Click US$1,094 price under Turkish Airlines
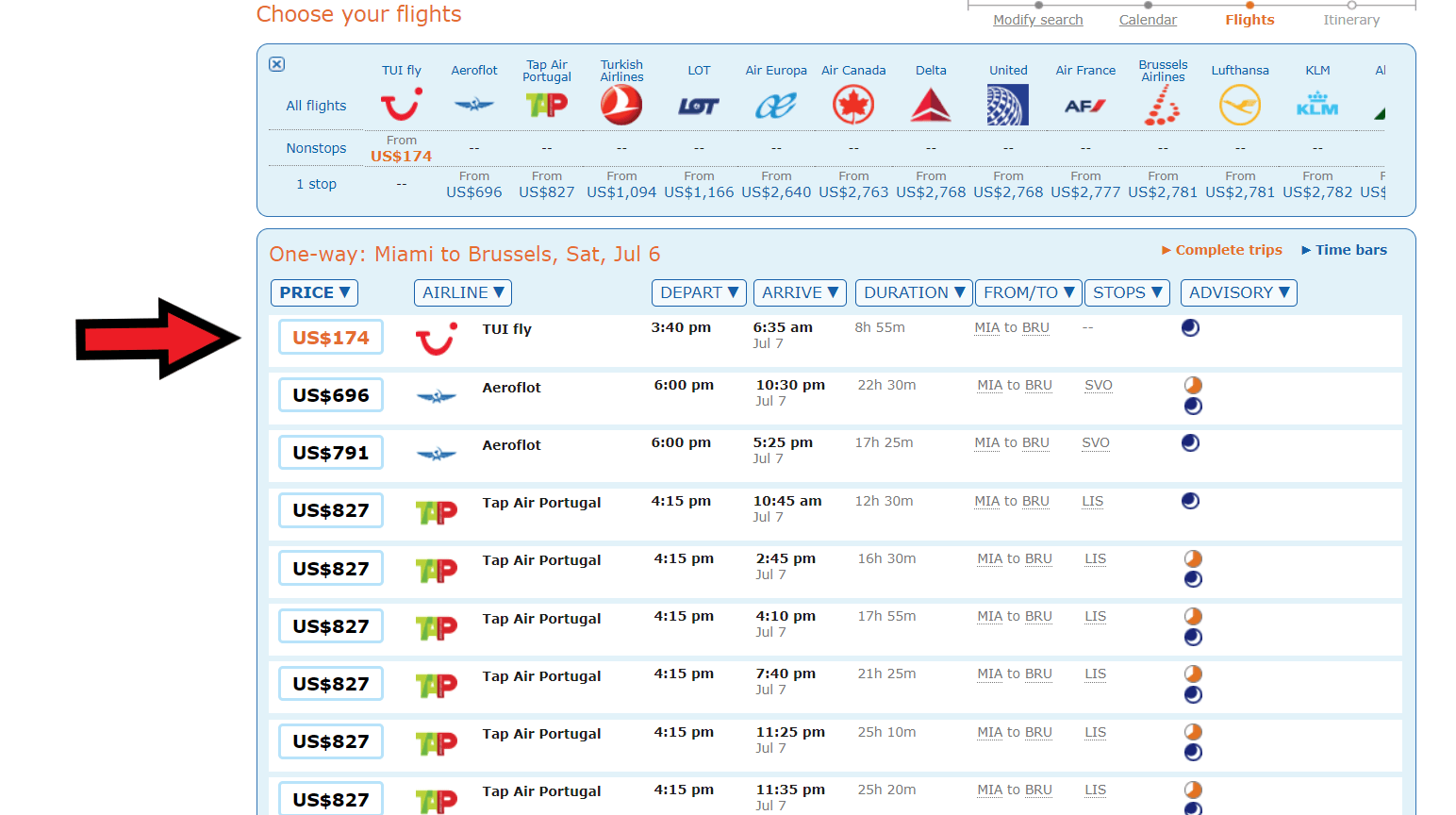 point(621,192)
